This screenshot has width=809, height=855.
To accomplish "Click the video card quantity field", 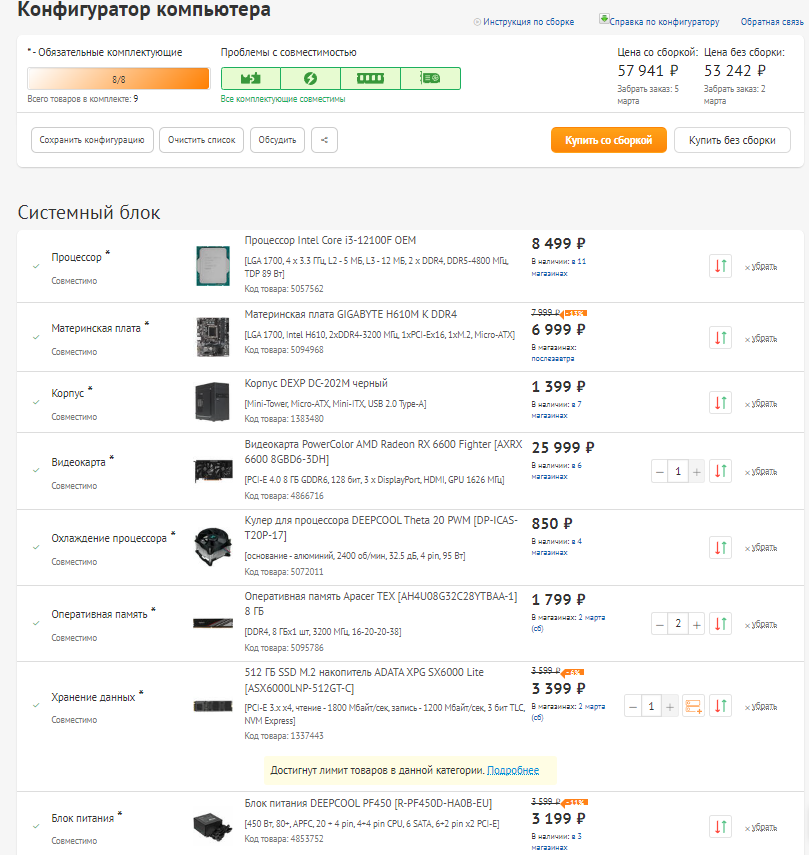I will point(678,472).
